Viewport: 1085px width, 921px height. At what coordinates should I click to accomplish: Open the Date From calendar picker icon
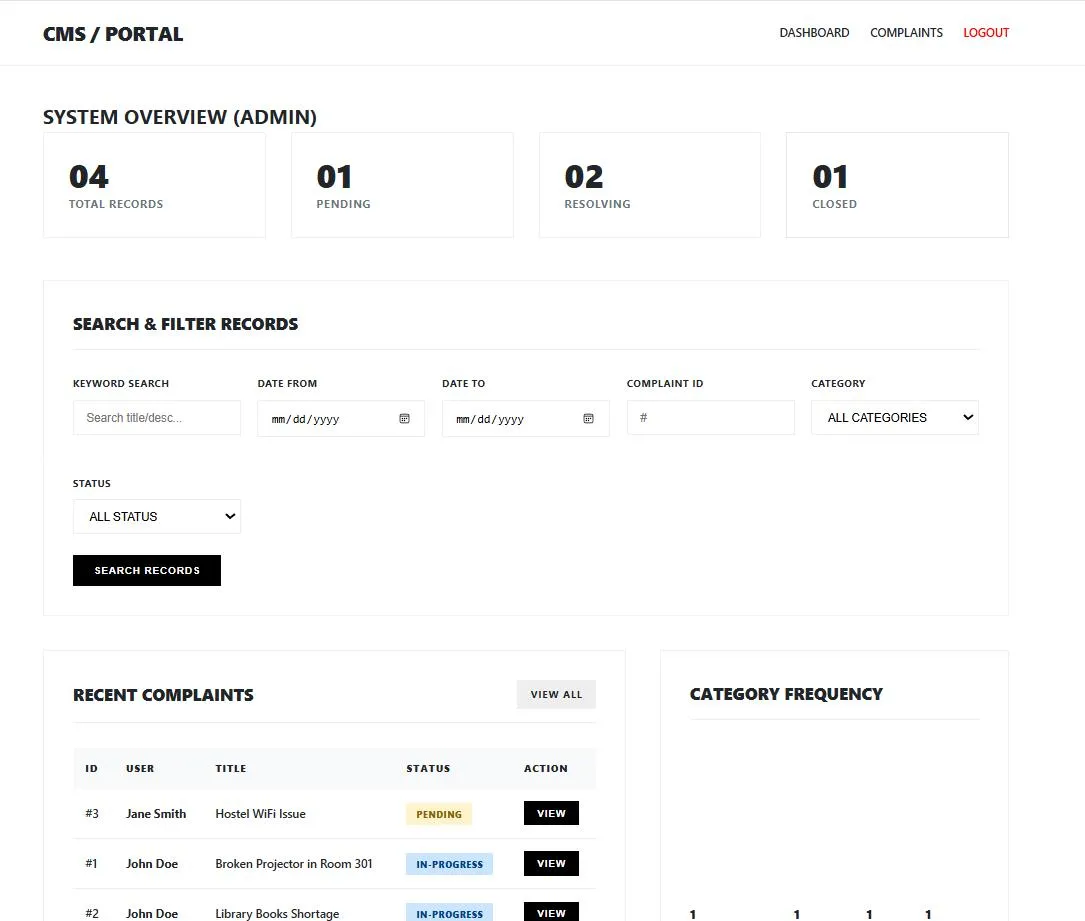[x=404, y=419]
